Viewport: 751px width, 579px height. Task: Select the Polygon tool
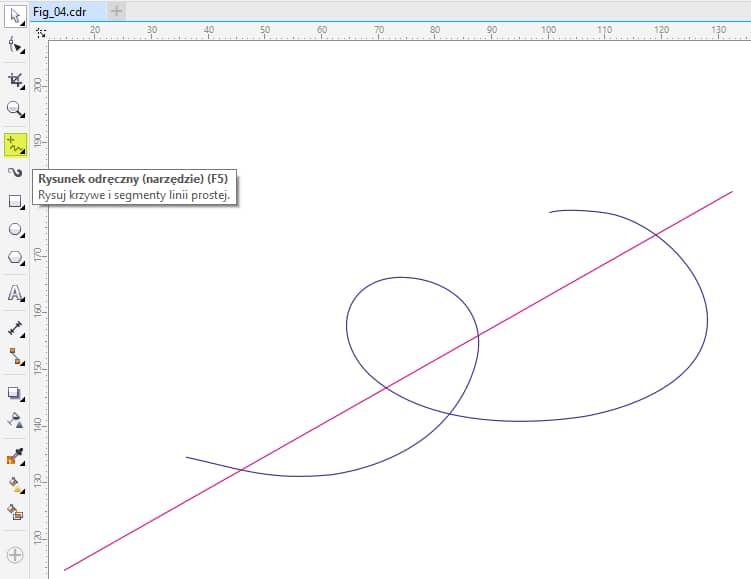tap(15, 258)
